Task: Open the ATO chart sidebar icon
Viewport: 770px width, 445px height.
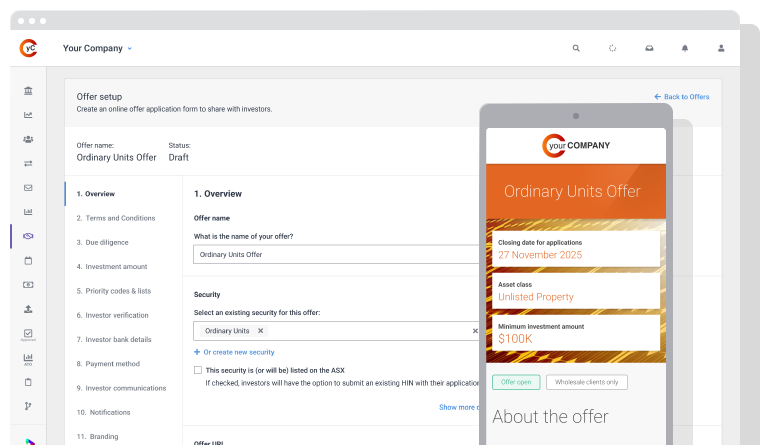Action: tap(28, 359)
